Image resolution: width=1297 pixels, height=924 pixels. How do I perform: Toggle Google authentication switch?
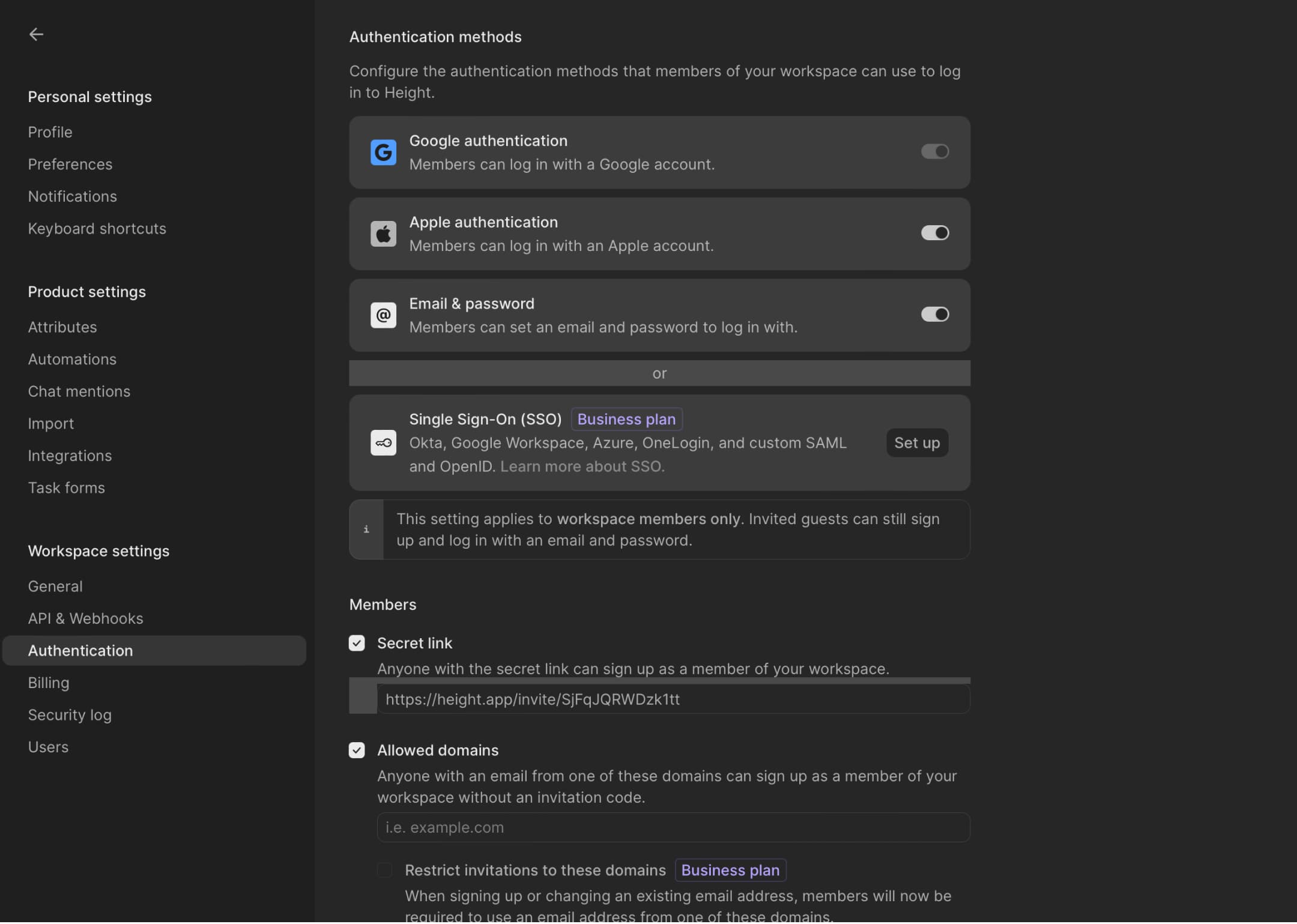click(x=935, y=151)
